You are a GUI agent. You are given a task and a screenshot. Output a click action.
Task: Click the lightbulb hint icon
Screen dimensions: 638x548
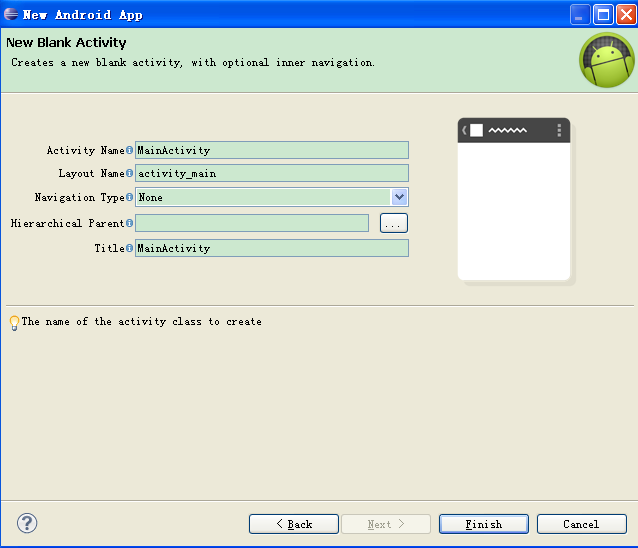[14, 323]
